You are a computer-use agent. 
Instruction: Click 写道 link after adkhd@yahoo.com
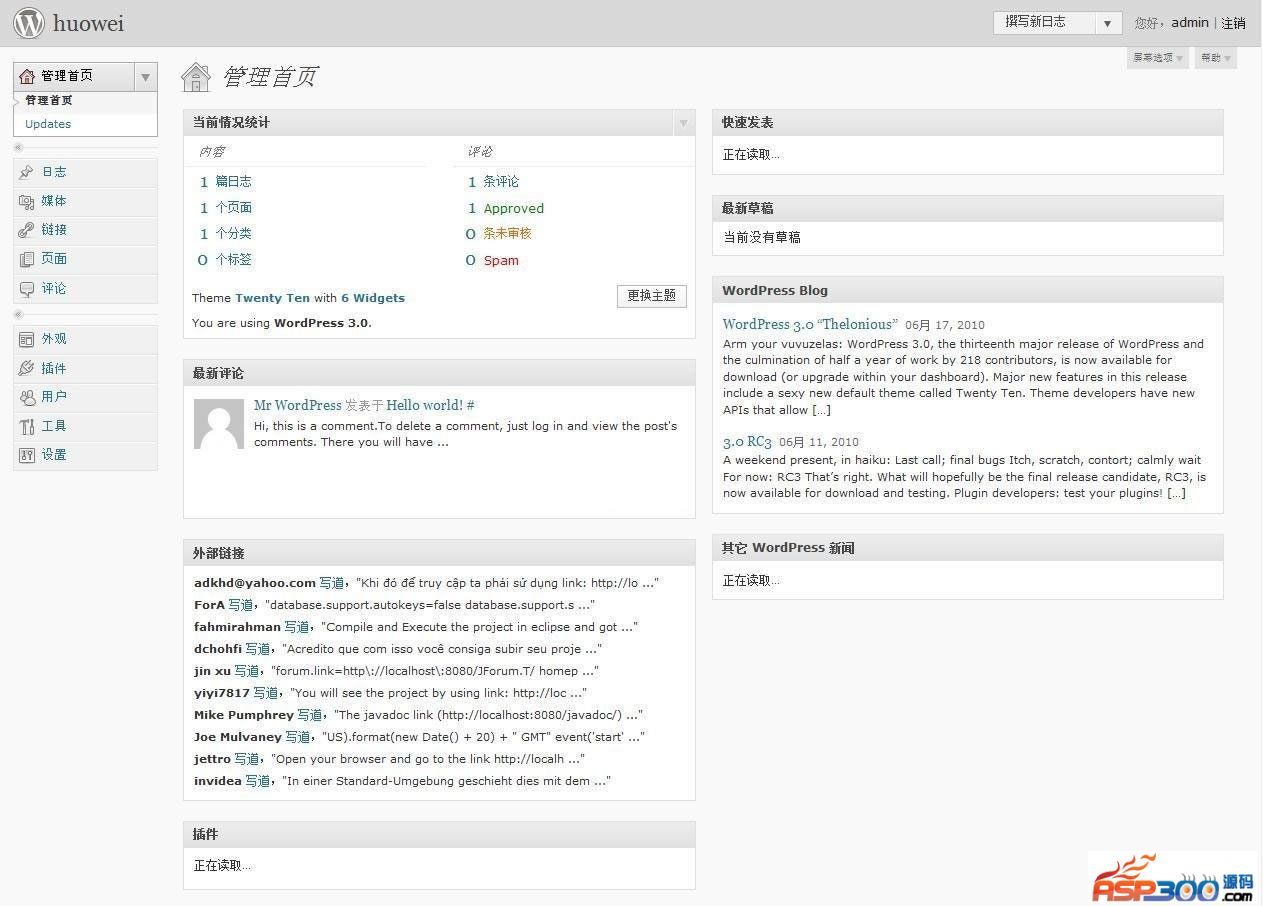(x=332, y=583)
